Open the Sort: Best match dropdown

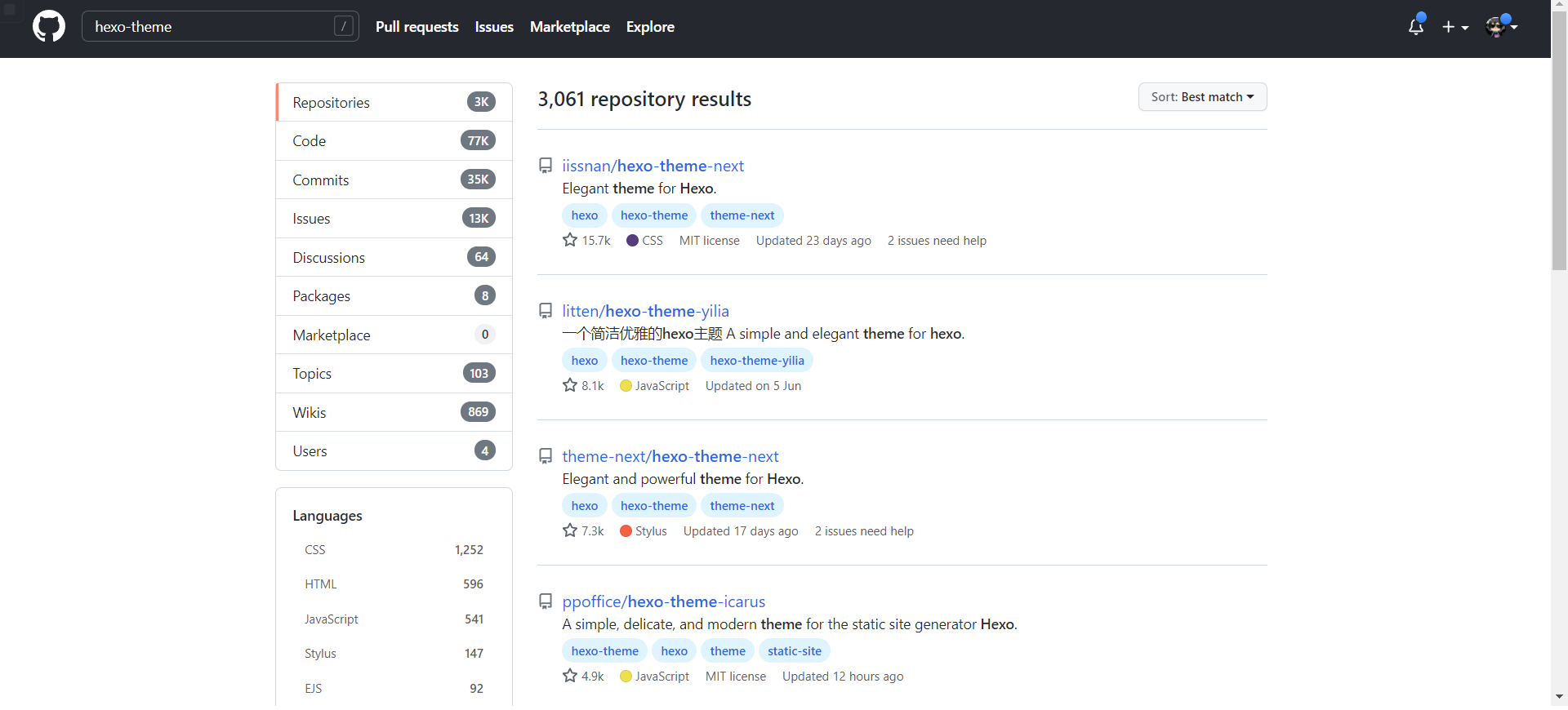point(1202,97)
